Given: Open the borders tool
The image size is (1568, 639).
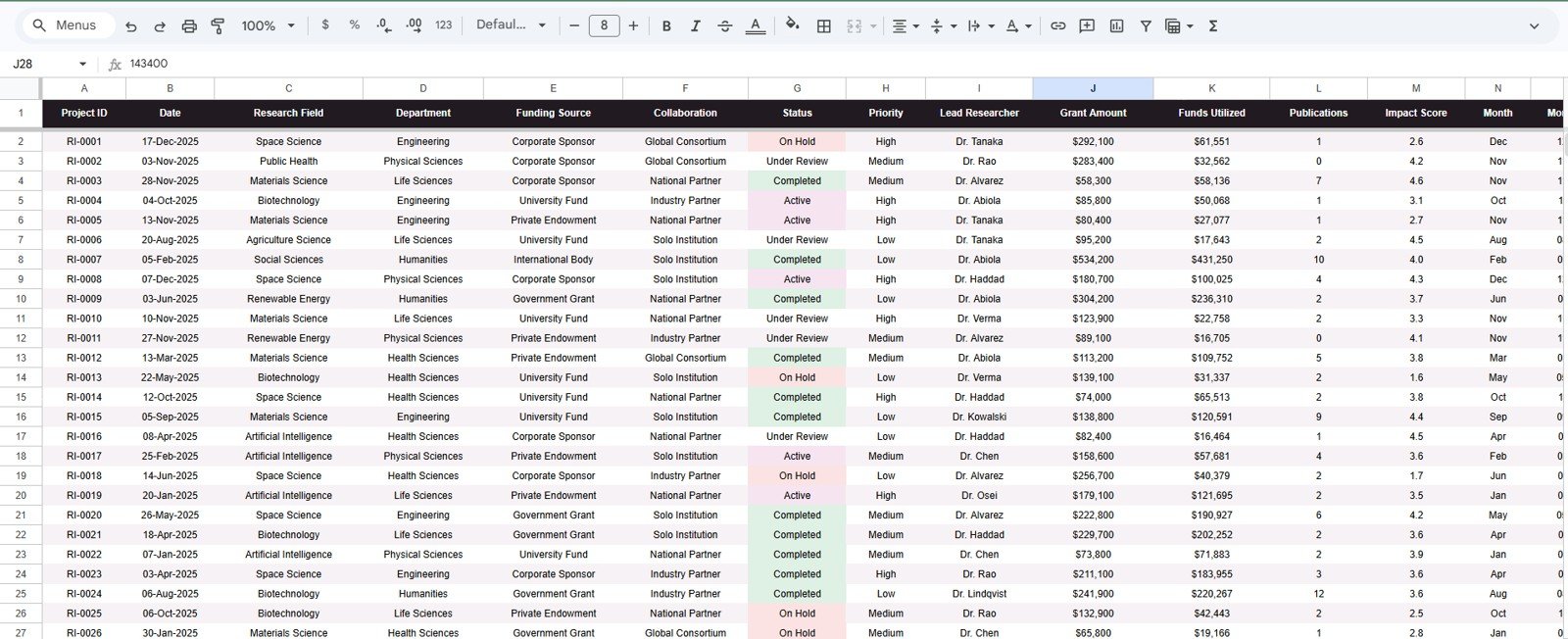Looking at the screenshot, I should click(824, 26).
